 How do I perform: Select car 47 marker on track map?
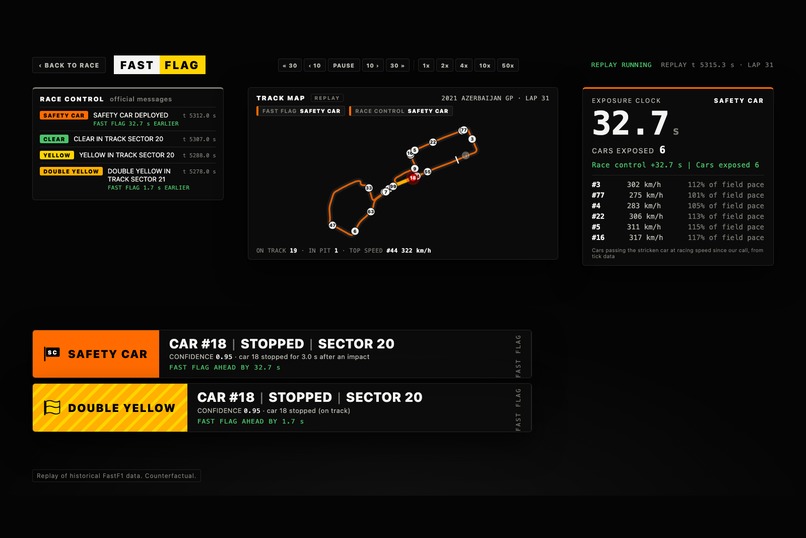[332, 225]
